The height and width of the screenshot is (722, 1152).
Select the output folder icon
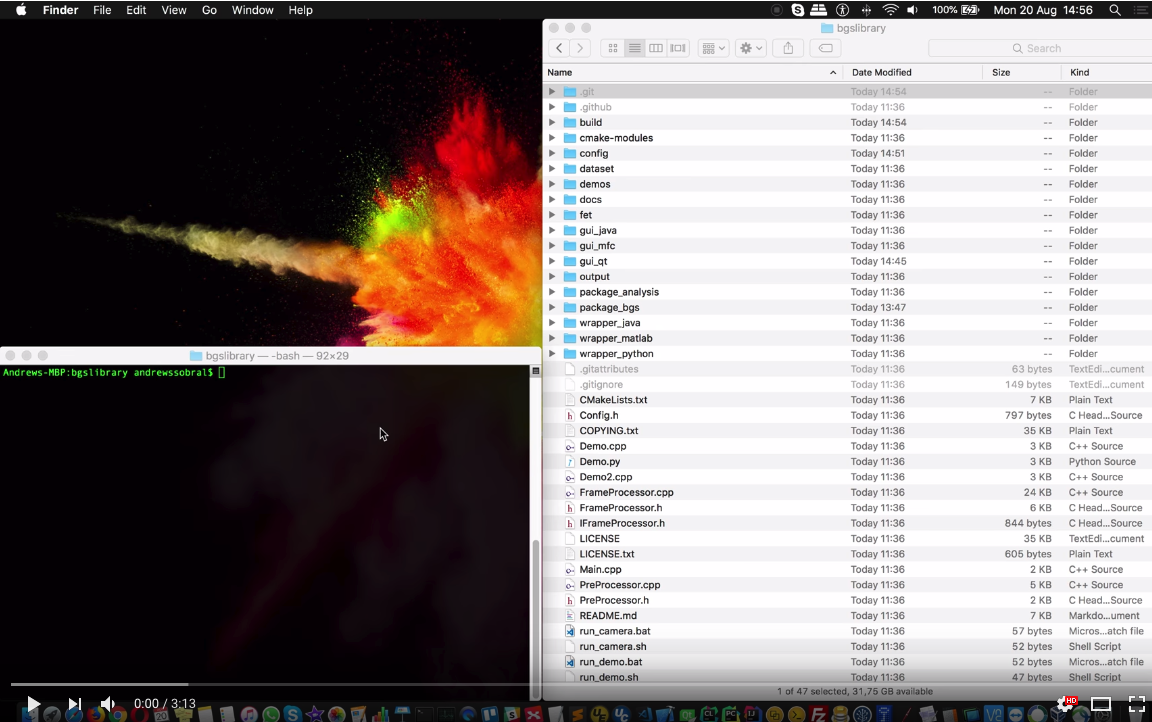[x=569, y=277]
